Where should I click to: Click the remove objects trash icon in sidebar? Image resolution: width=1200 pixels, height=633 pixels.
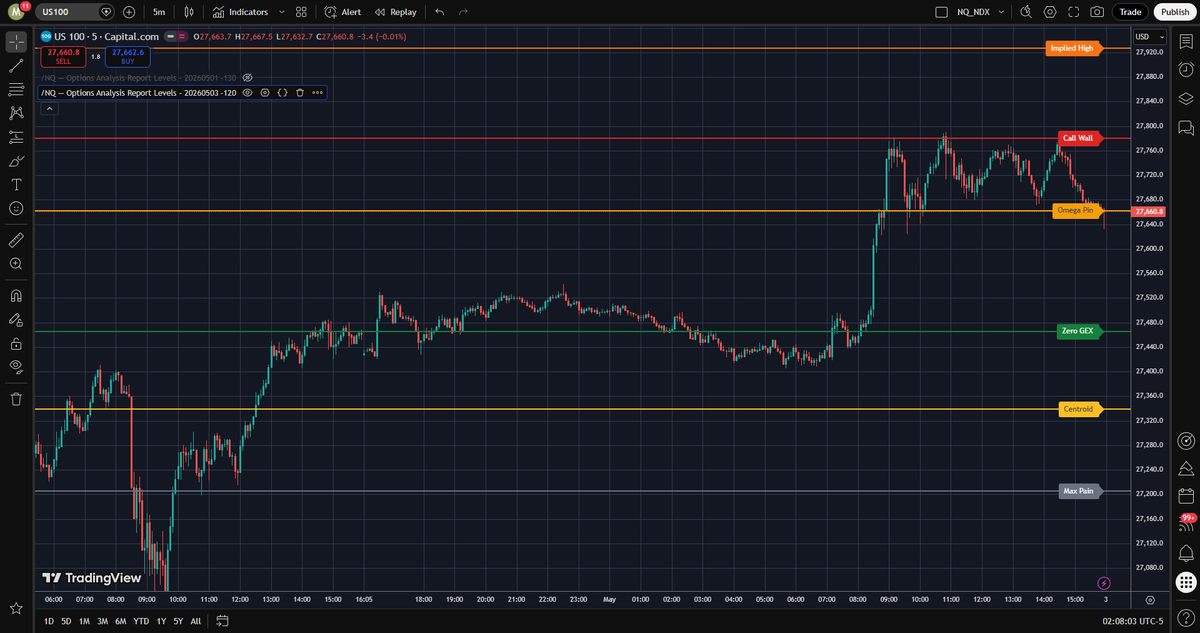pyautogui.click(x=16, y=399)
